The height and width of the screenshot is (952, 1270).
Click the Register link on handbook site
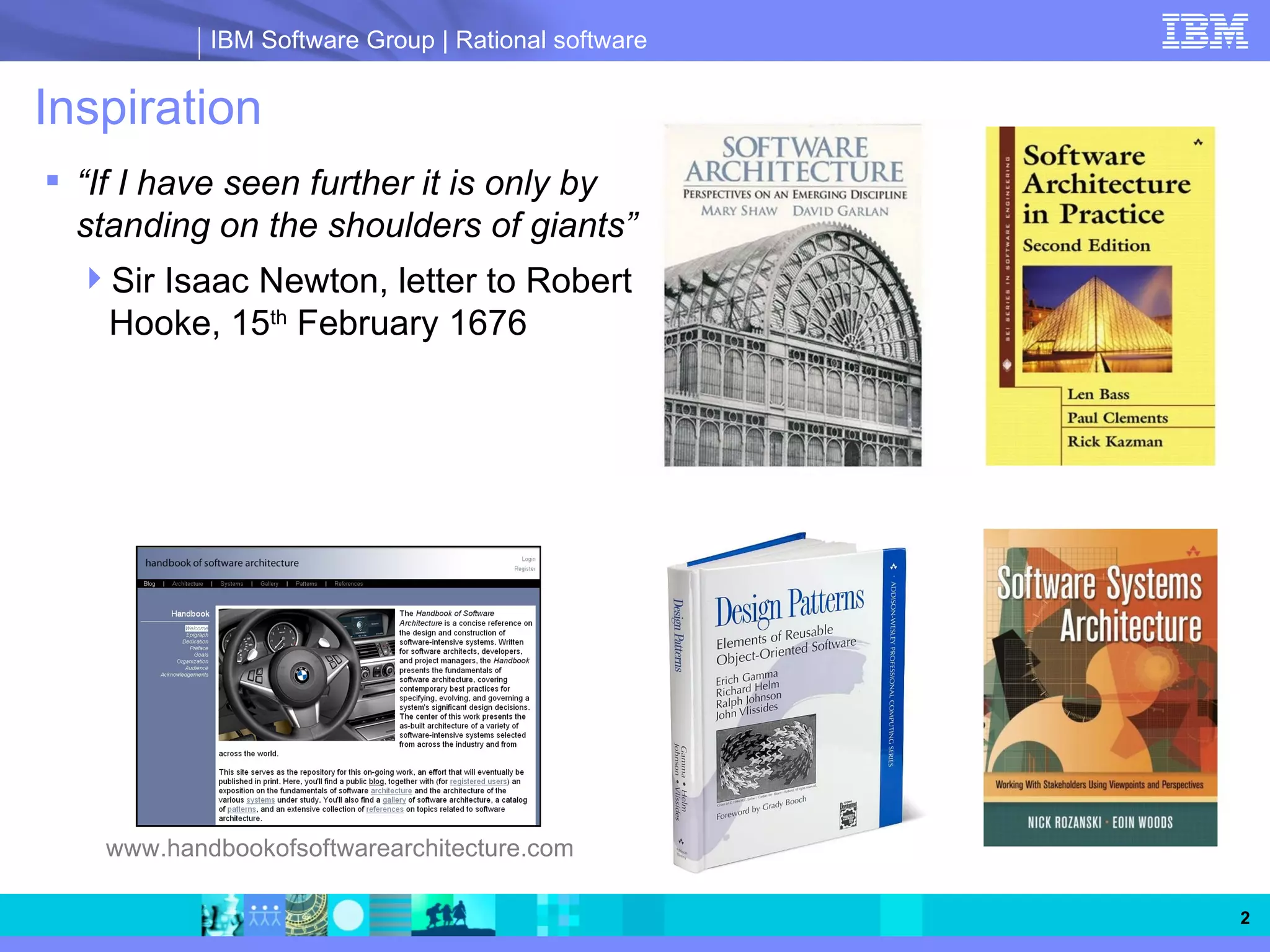525,569
